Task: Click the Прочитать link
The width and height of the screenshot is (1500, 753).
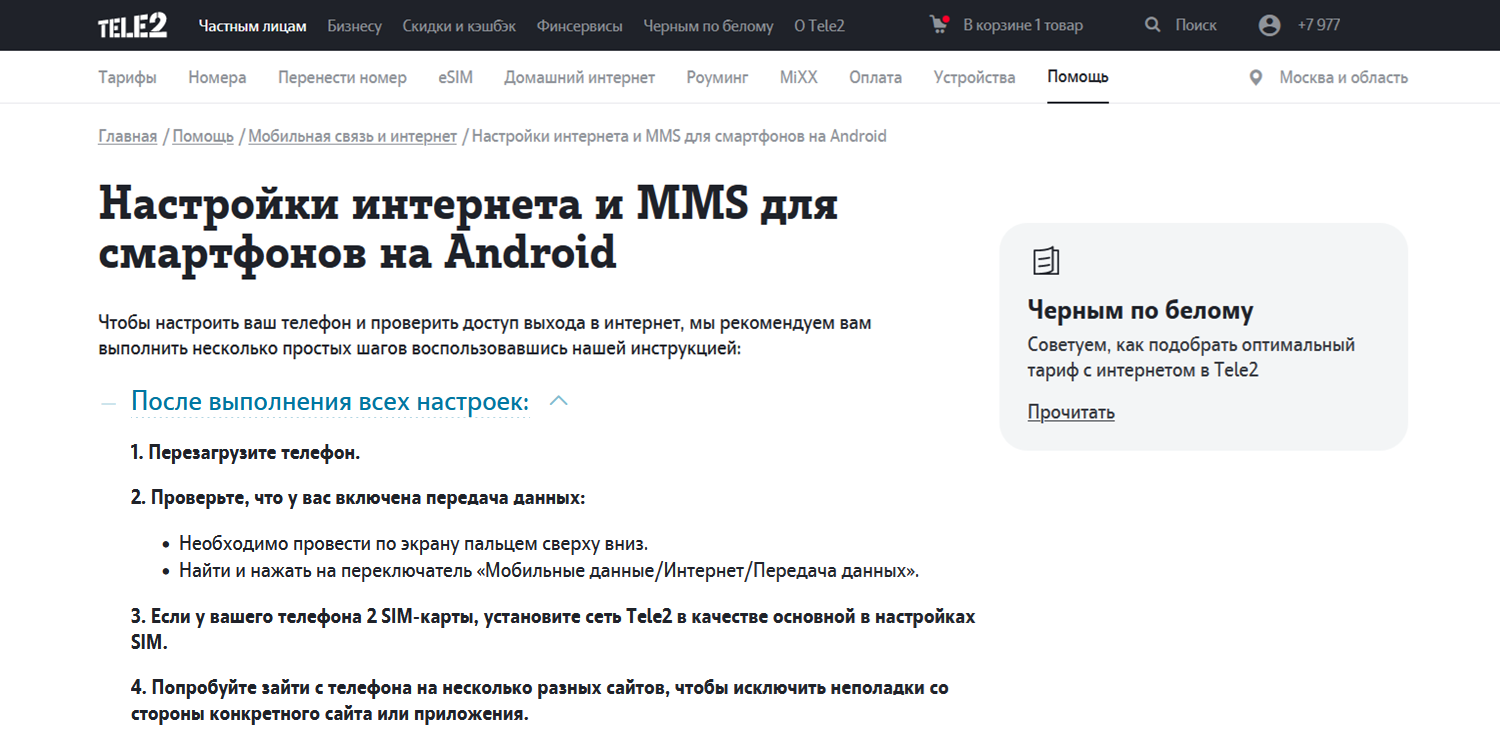Action: pyautogui.click(x=1071, y=412)
